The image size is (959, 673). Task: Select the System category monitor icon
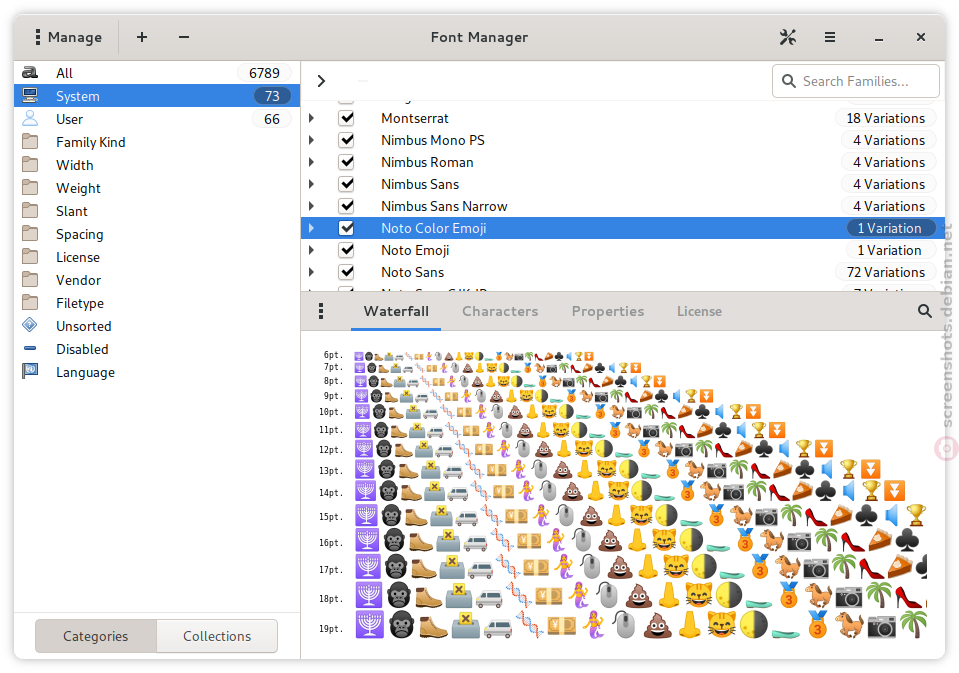30,95
